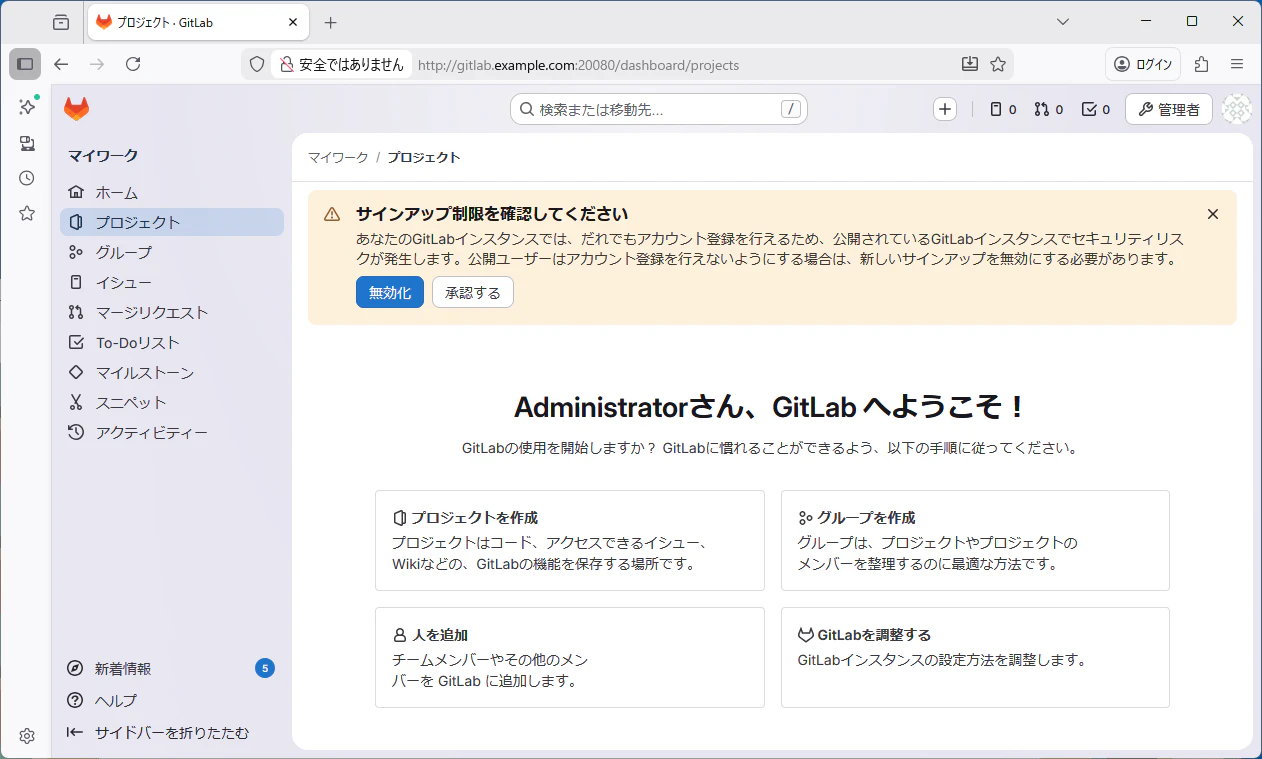
Task: Focus the 検索または移動先 search field
Action: click(x=659, y=109)
